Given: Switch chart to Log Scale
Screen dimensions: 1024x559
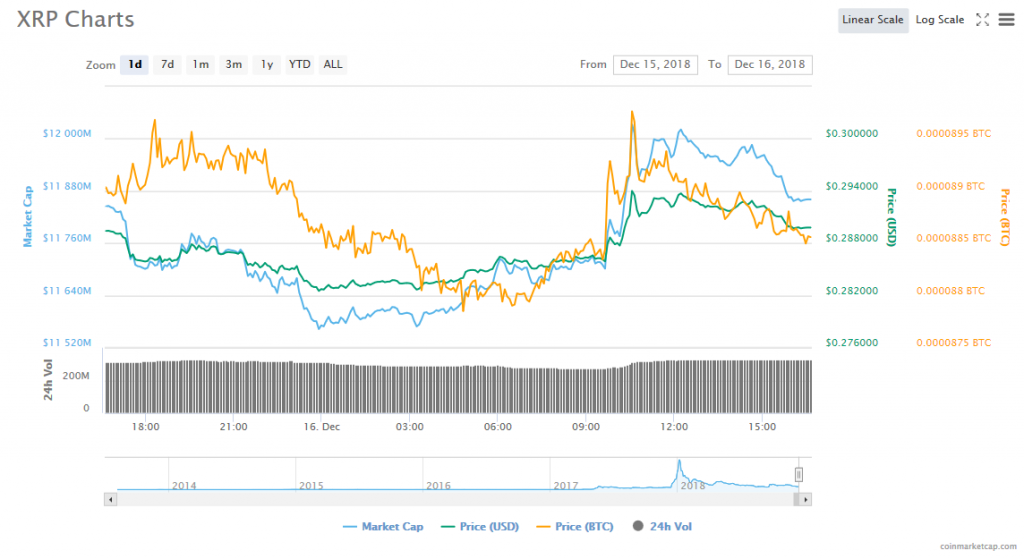Looking at the screenshot, I should [x=940, y=20].
